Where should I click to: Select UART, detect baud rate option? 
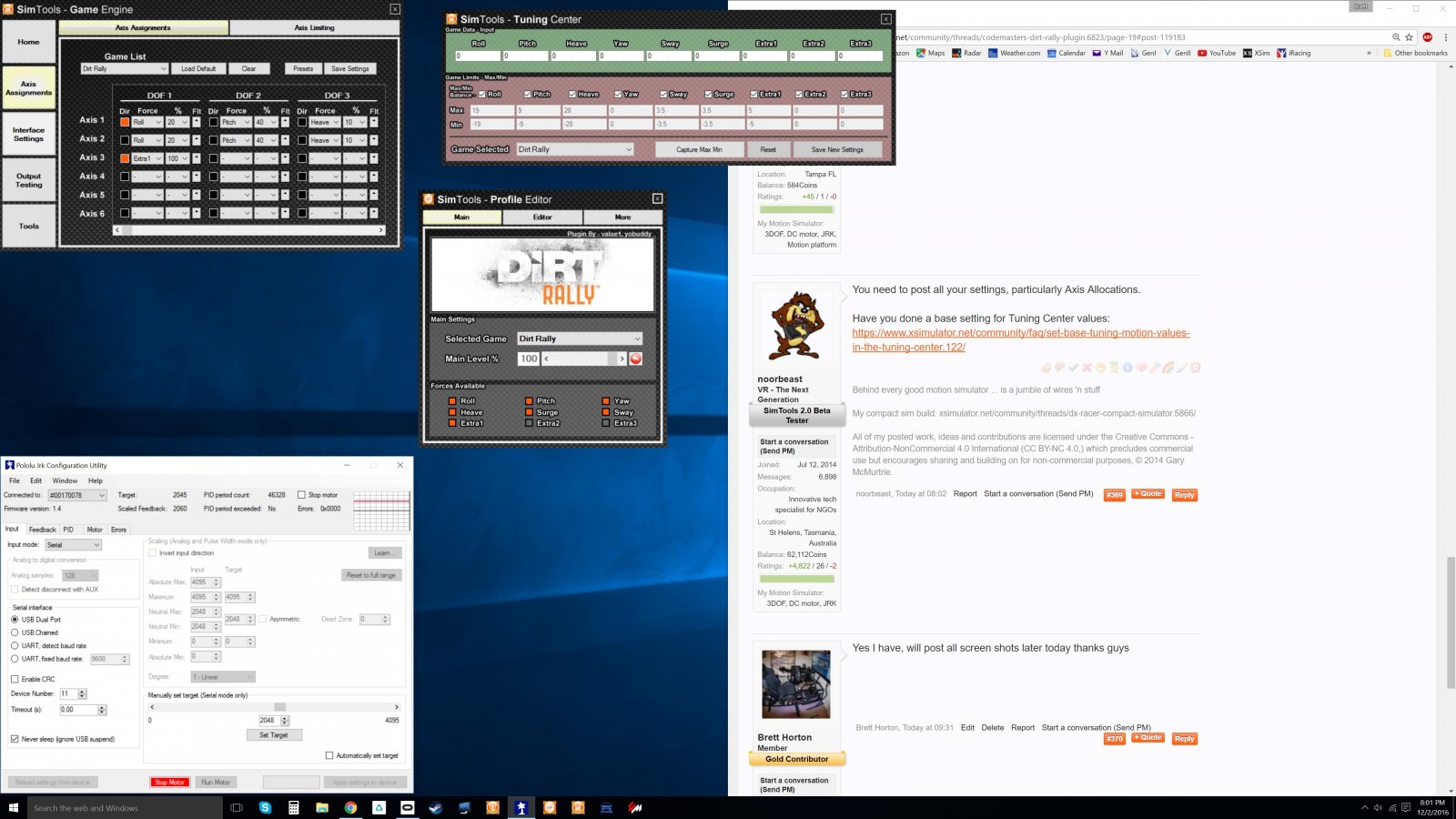click(x=15, y=645)
